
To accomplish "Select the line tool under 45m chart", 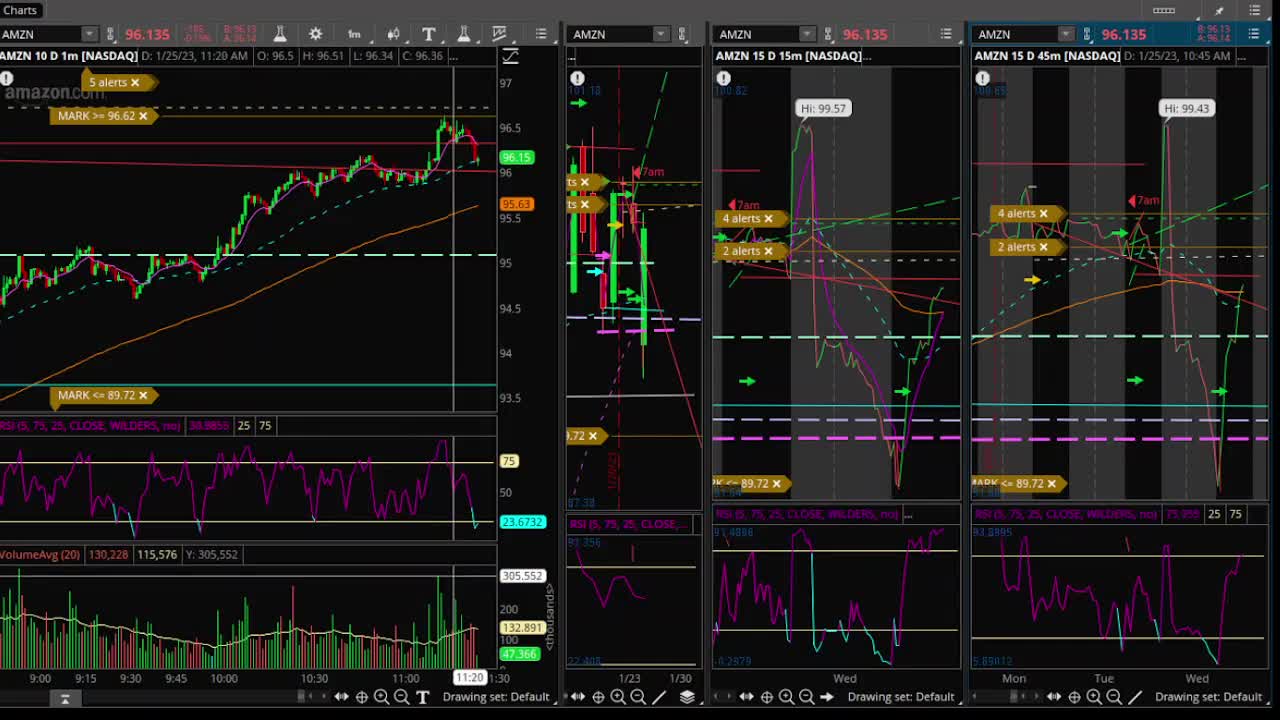I will tap(1135, 697).
